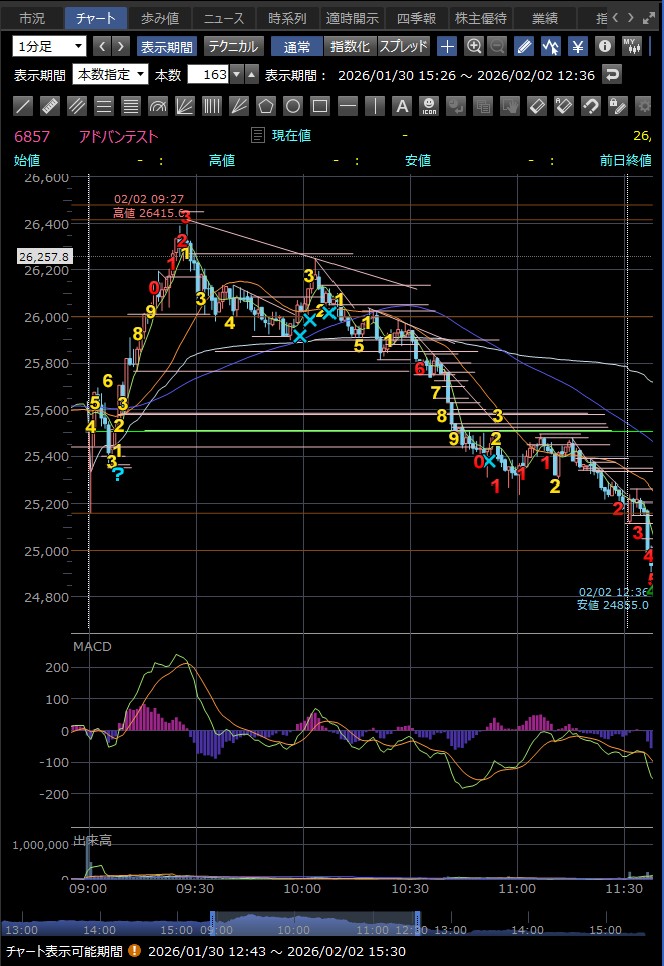The image size is (664, 966).
Task: Select the pentagon shape drawing tool
Action: pyautogui.click(x=265, y=105)
